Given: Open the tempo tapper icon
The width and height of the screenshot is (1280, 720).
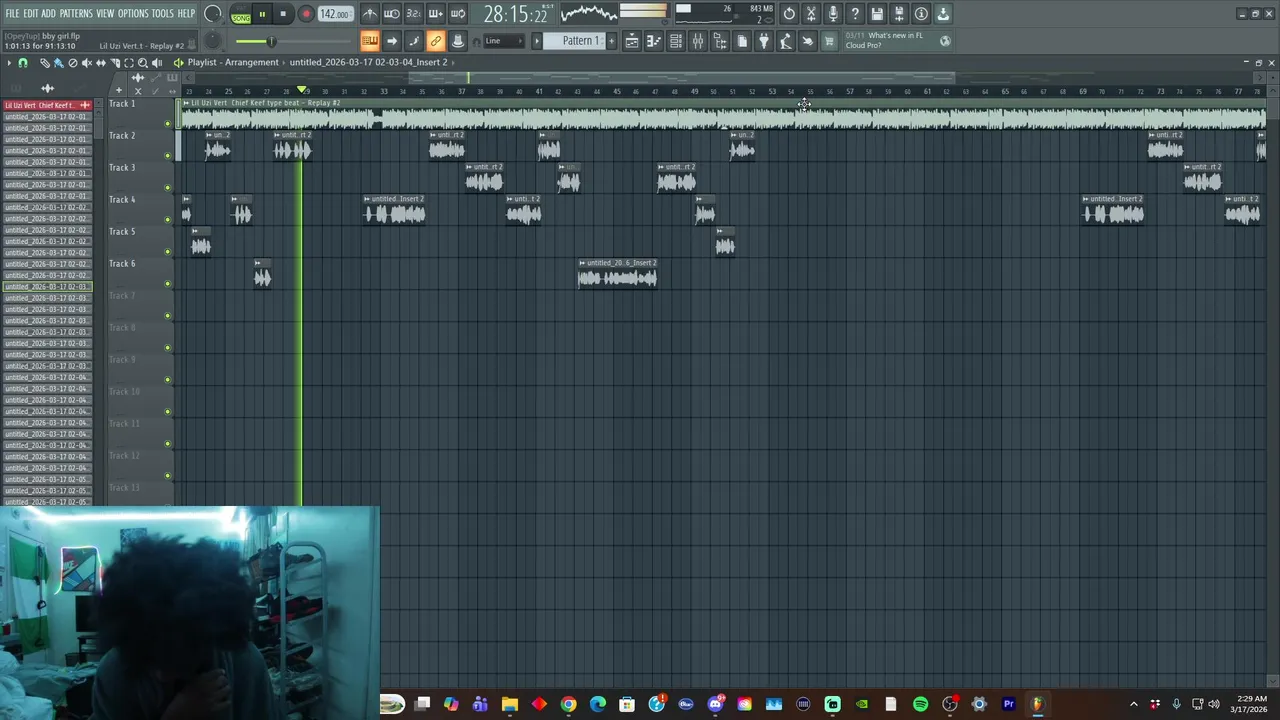Looking at the screenshot, I should (x=786, y=41).
